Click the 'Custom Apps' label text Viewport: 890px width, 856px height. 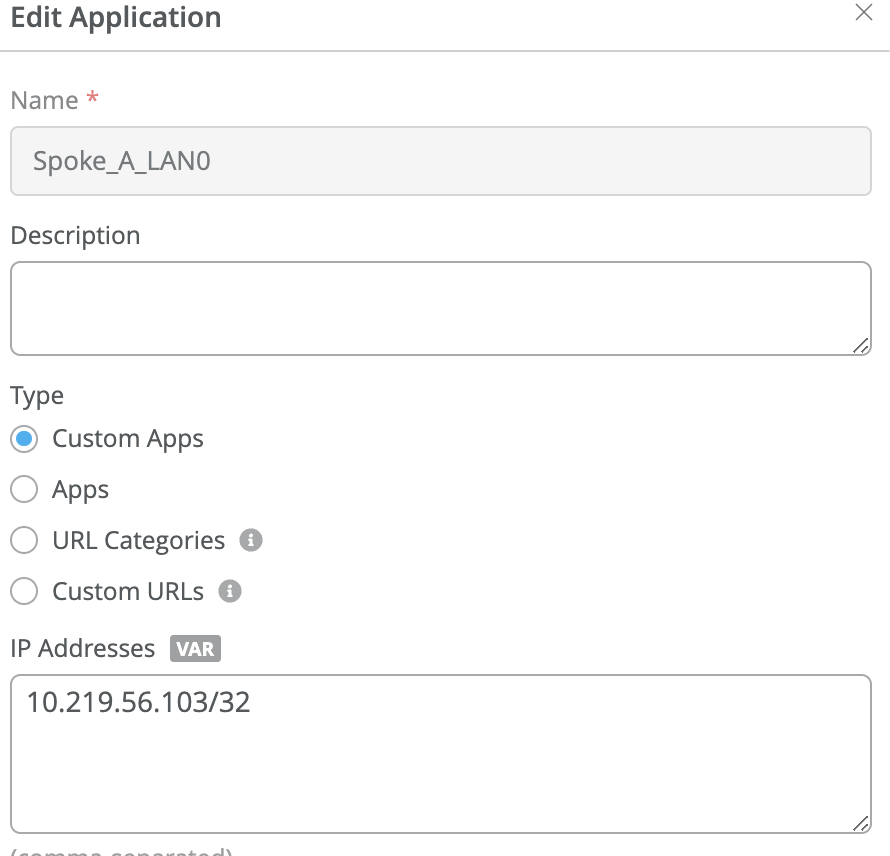click(128, 439)
